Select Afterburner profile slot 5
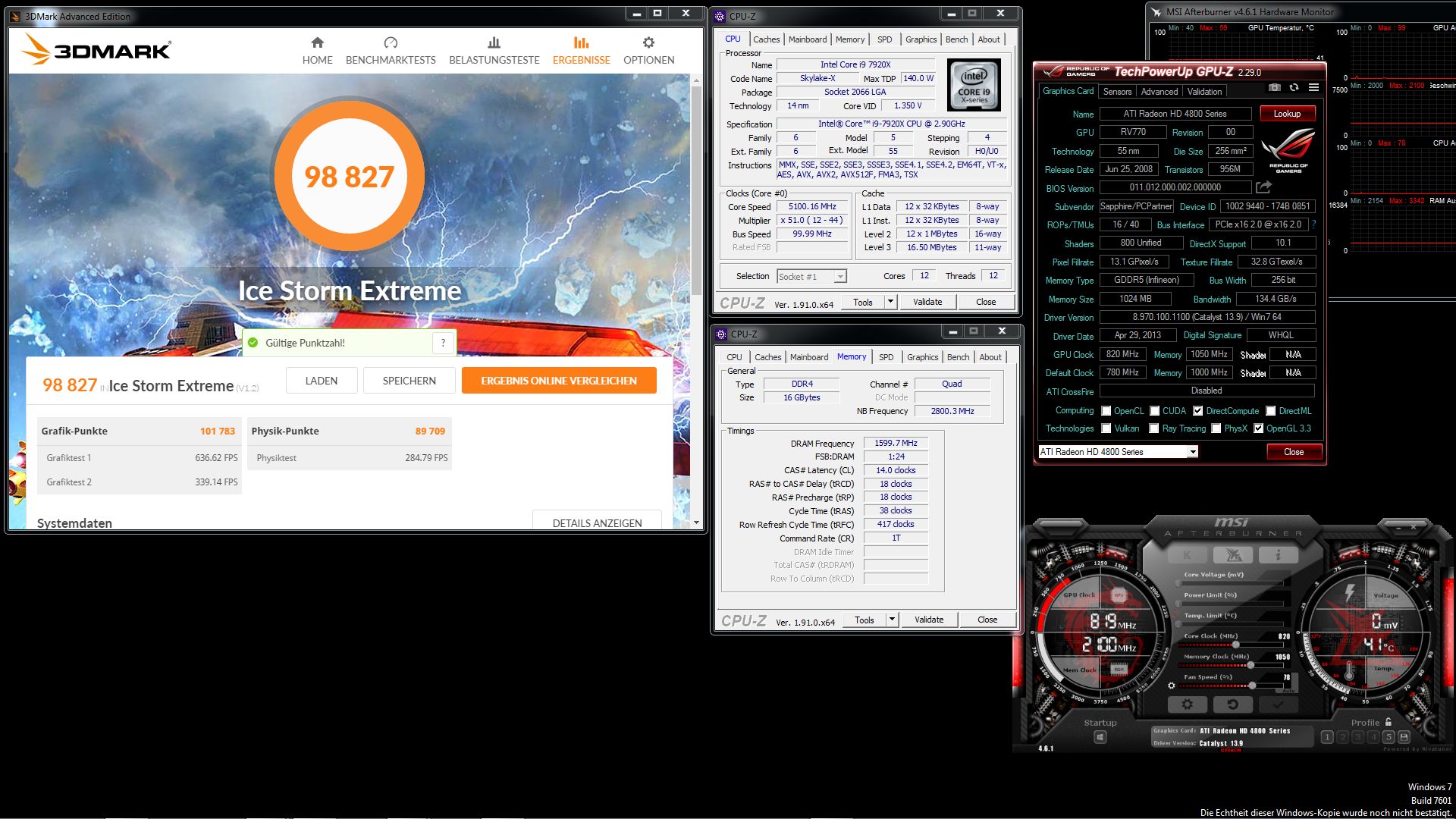The width and height of the screenshot is (1456, 819). 1389,737
